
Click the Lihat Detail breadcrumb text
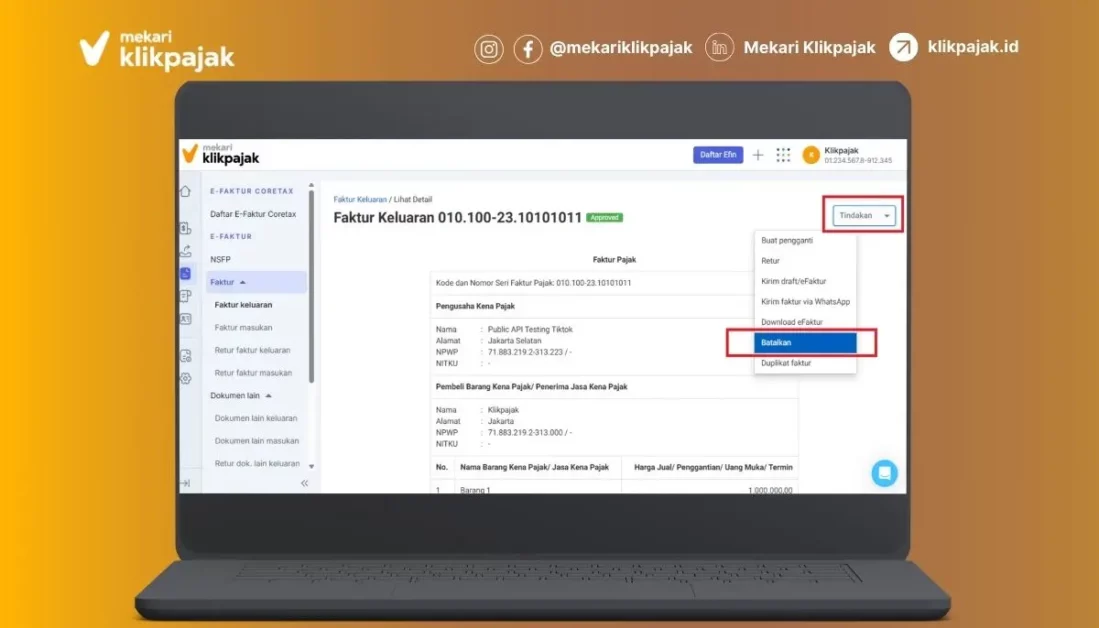413,200
